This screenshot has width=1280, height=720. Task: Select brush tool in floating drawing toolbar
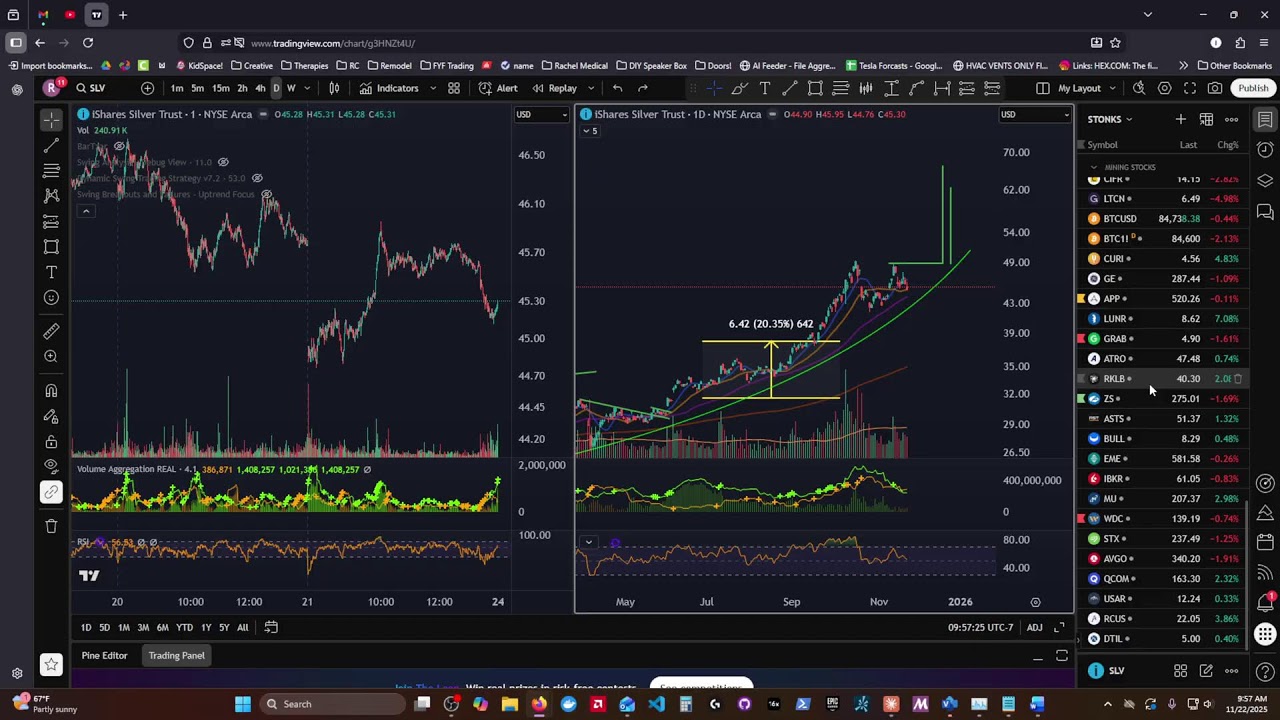click(739, 88)
